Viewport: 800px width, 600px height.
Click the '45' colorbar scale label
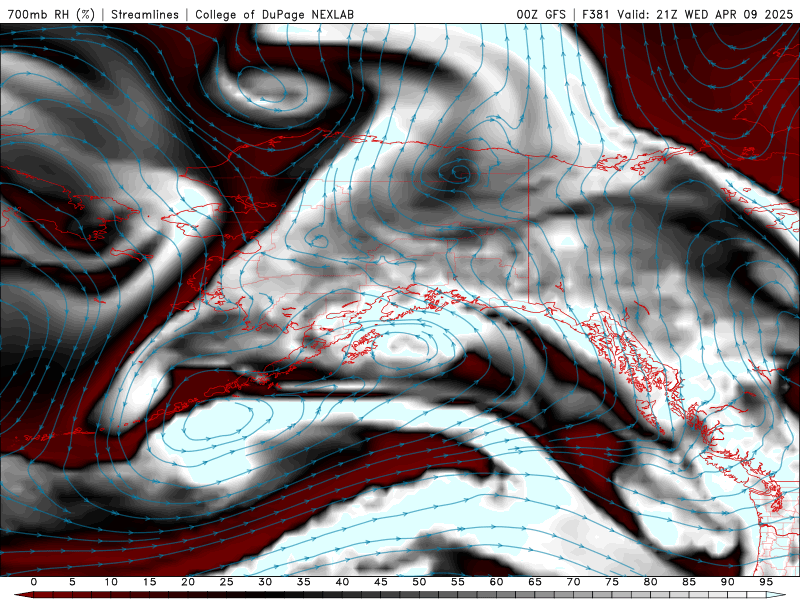pyautogui.click(x=381, y=582)
